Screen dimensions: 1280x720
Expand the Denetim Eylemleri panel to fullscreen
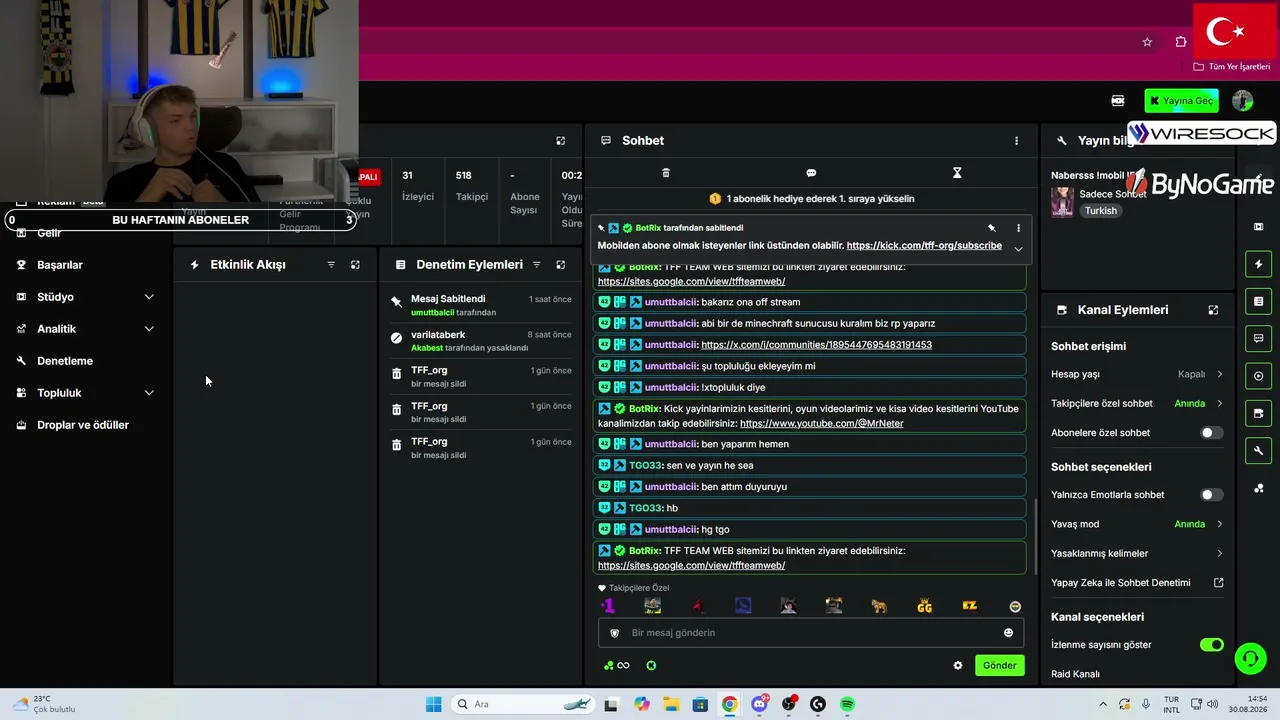(560, 265)
